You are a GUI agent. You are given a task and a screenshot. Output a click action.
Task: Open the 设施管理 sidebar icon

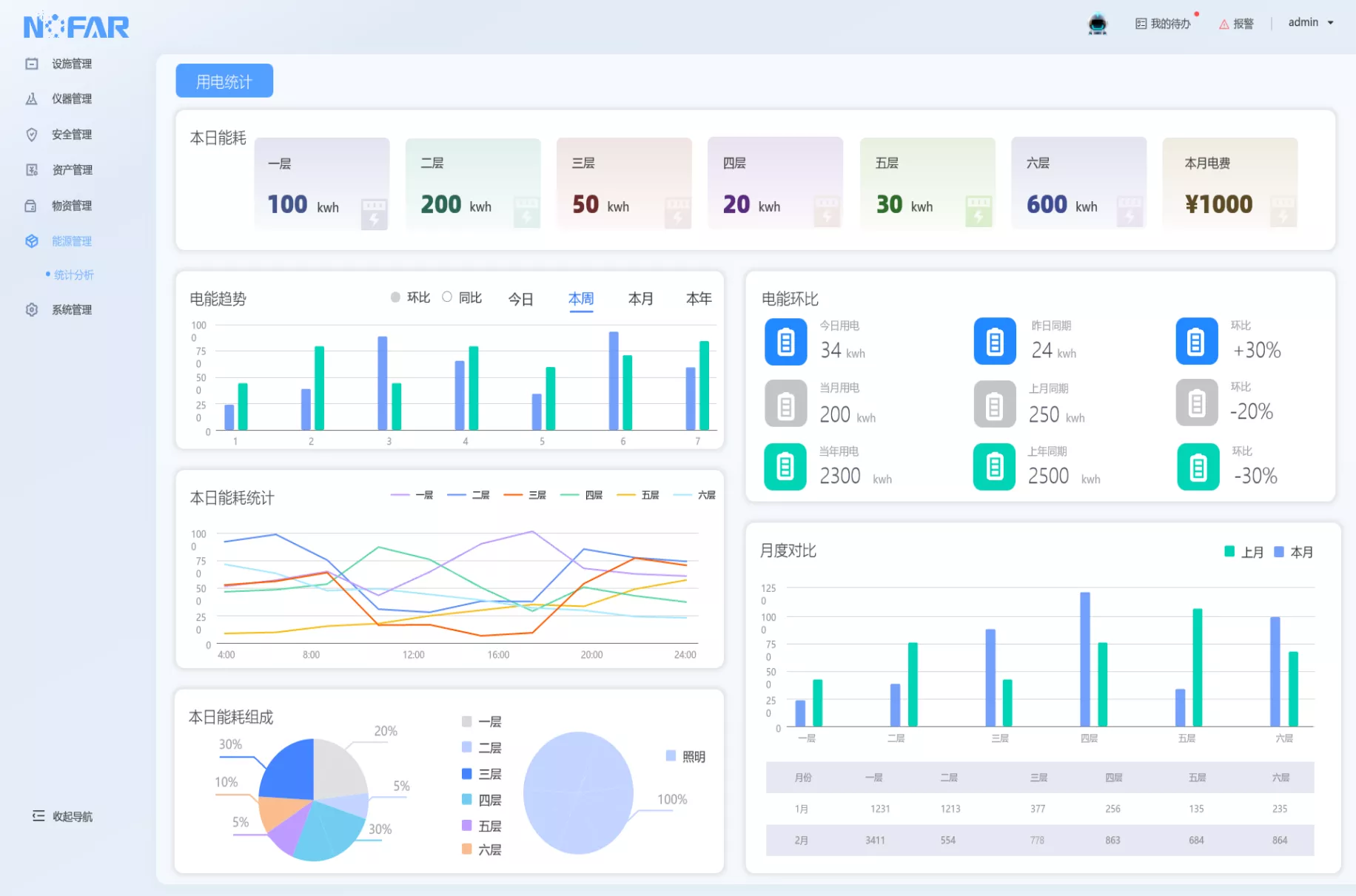(32, 64)
